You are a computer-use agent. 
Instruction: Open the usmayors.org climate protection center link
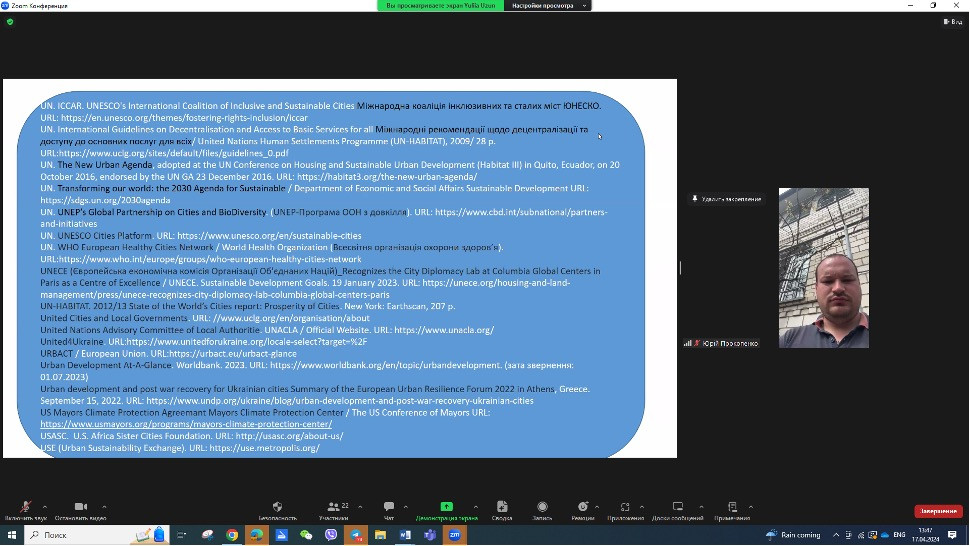coord(186,424)
